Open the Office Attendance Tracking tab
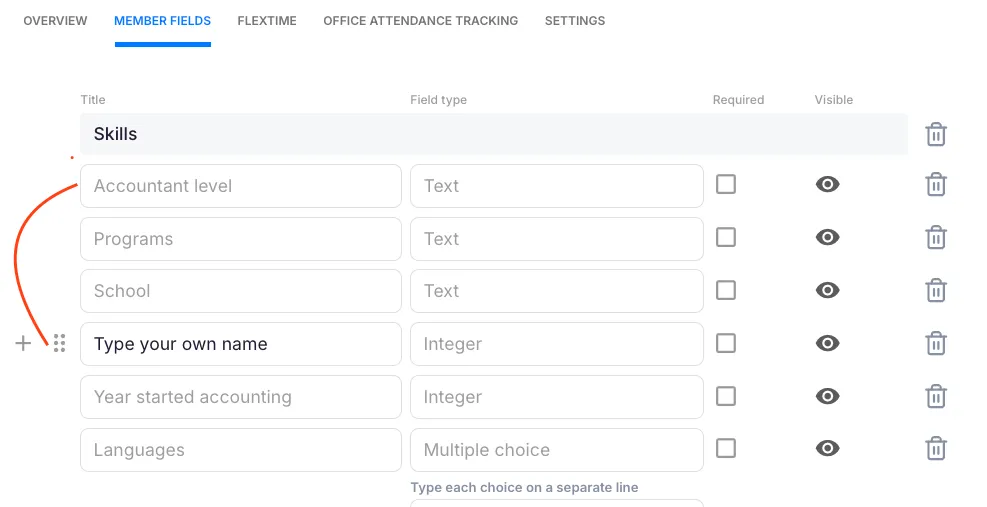987x507 pixels. coord(420,21)
